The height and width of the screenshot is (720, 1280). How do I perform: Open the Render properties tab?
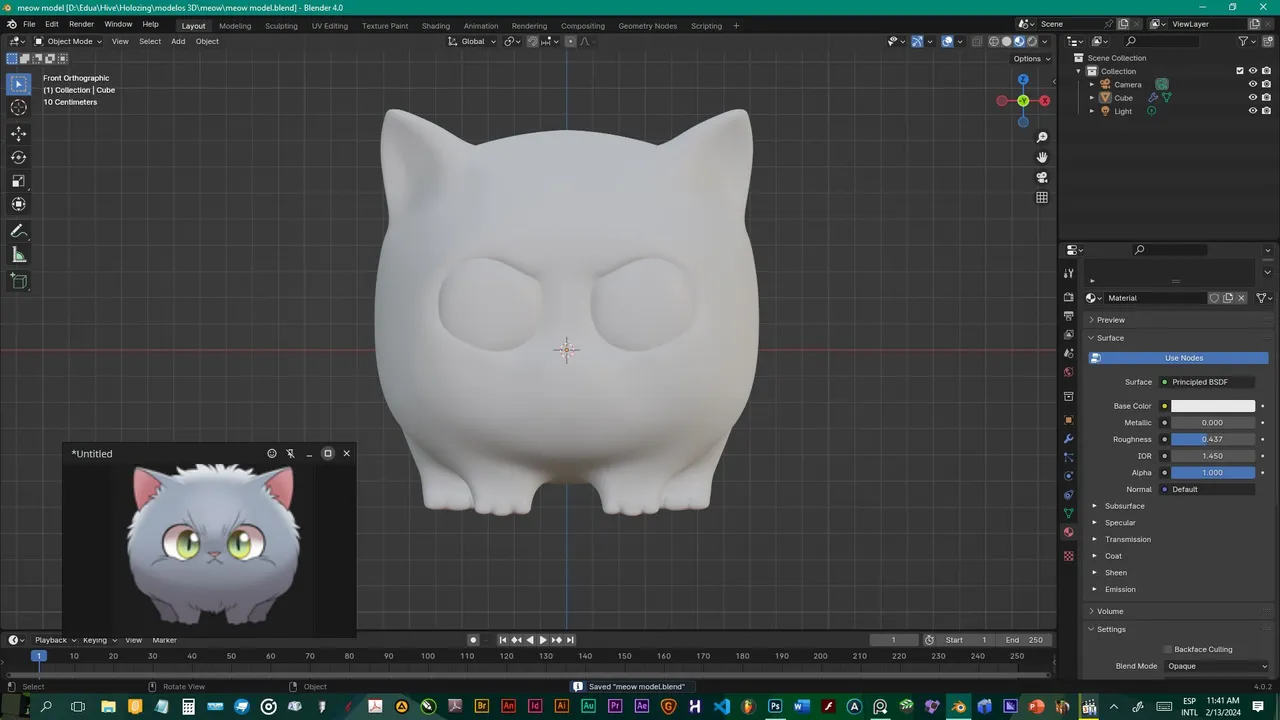[x=1068, y=298]
